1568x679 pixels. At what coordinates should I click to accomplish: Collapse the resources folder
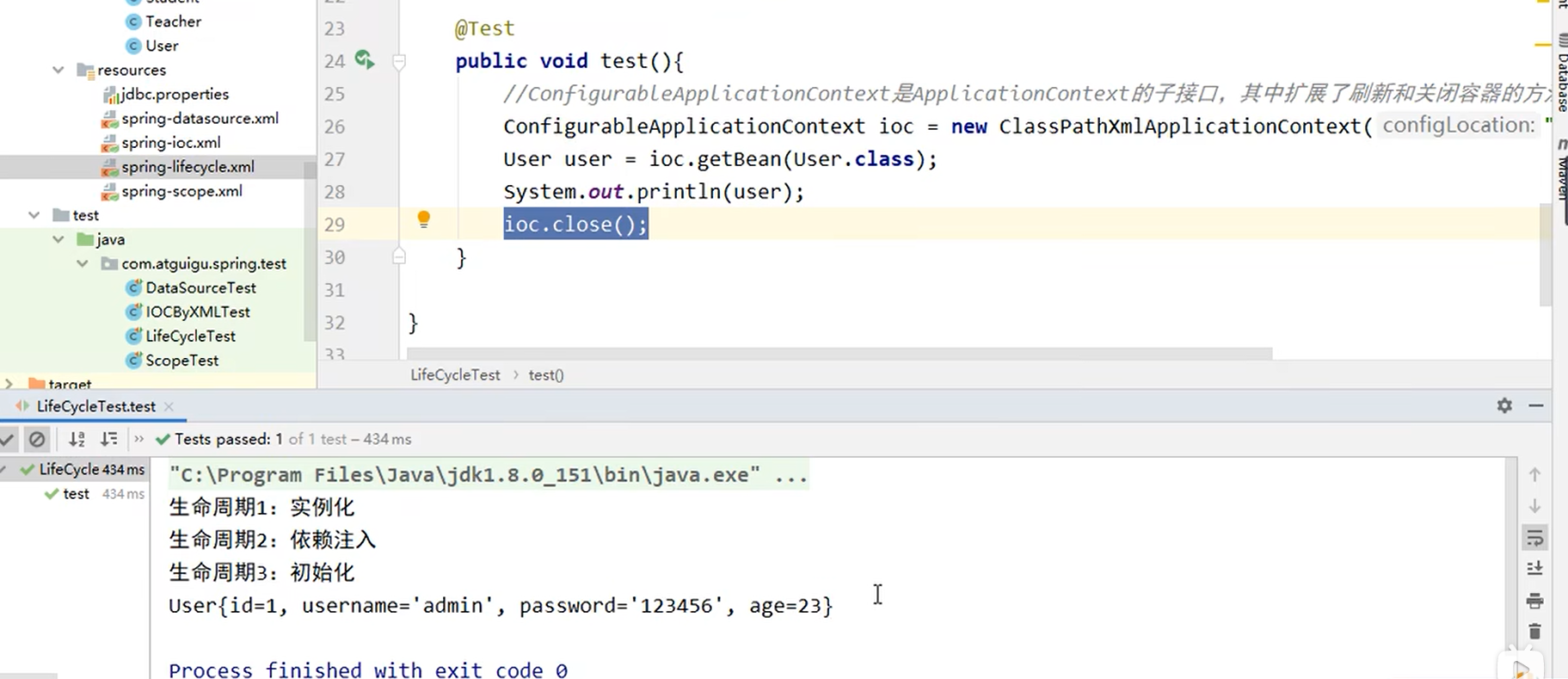coord(58,70)
